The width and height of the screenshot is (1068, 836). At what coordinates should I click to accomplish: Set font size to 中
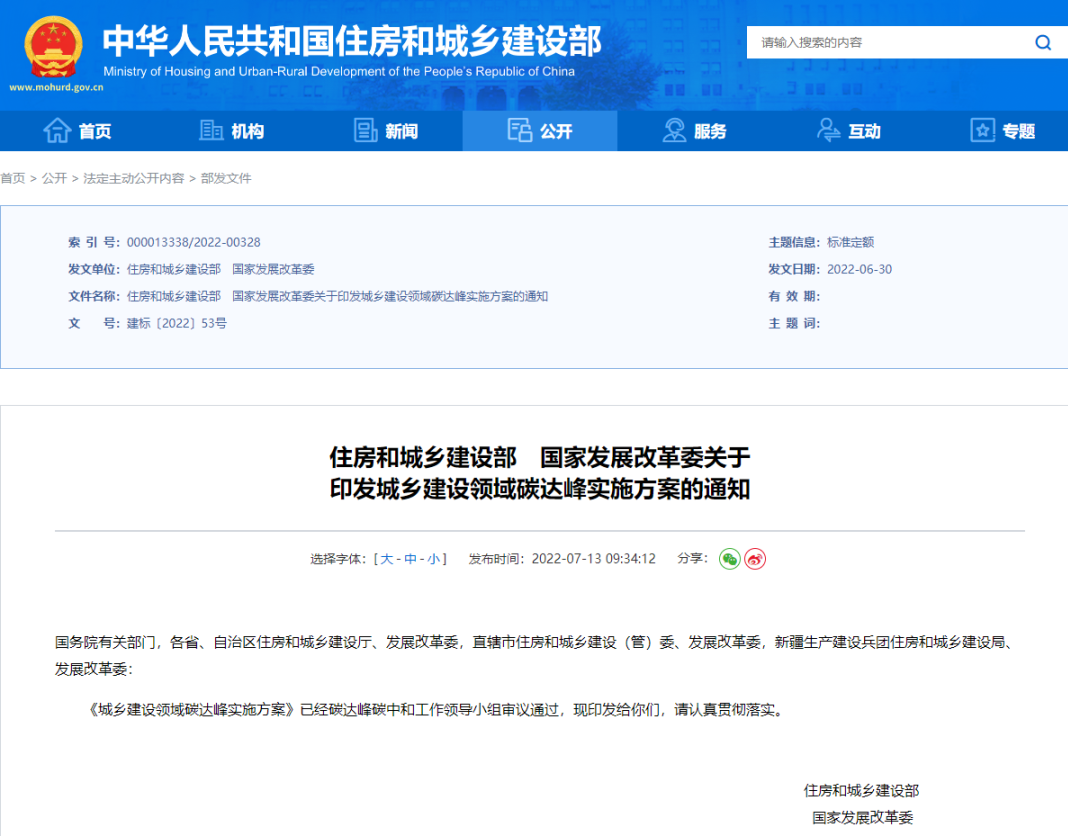click(x=410, y=559)
